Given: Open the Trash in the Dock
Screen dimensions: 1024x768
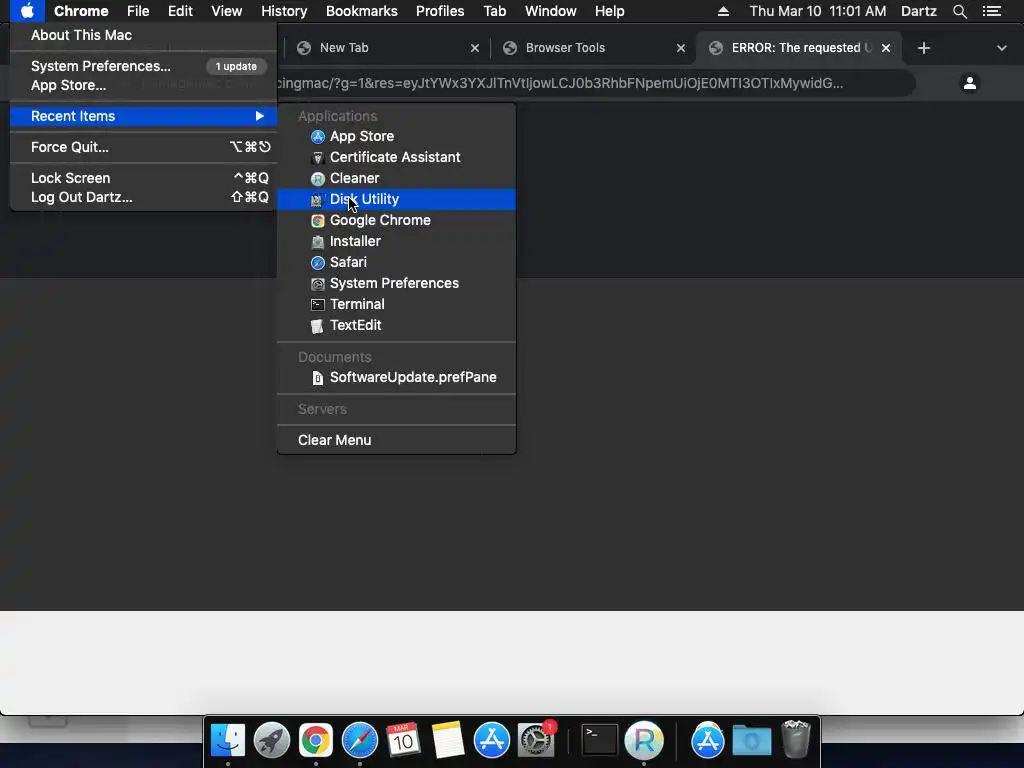Looking at the screenshot, I should [x=795, y=739].
